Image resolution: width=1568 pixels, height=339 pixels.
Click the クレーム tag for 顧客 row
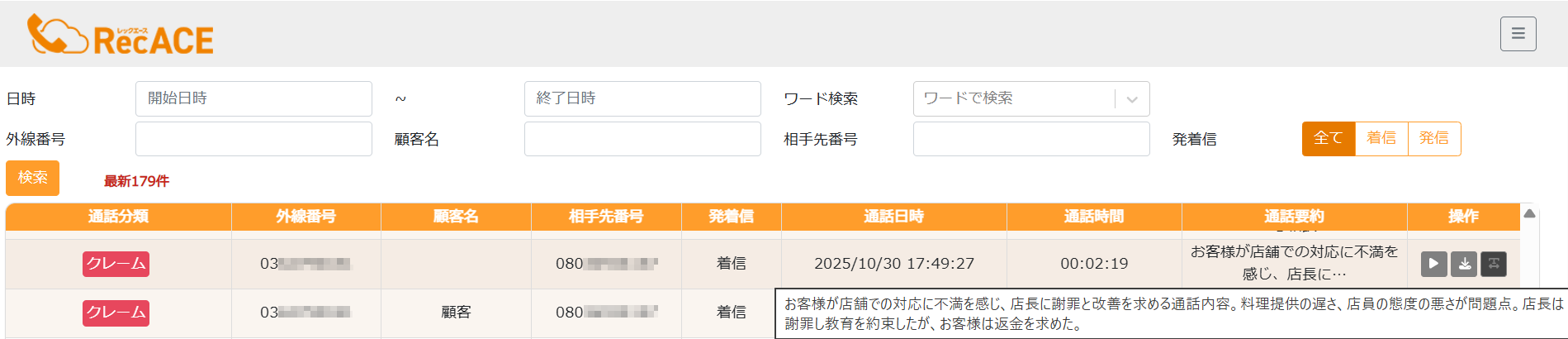point(116,313)
